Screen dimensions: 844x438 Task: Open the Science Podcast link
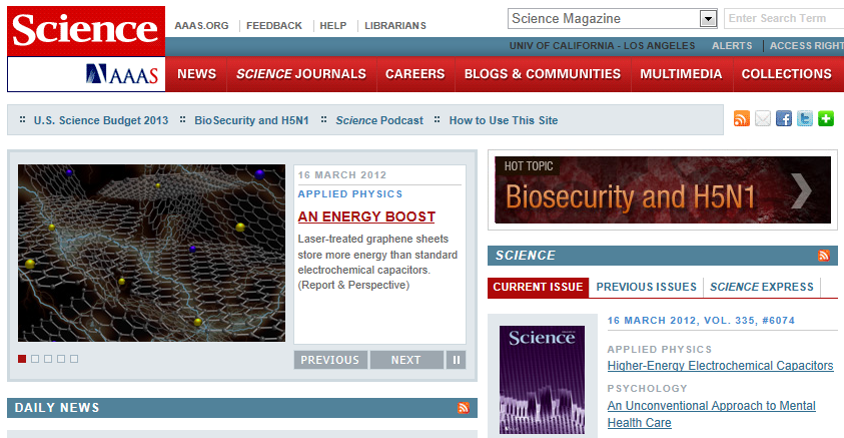click(379, 121)
